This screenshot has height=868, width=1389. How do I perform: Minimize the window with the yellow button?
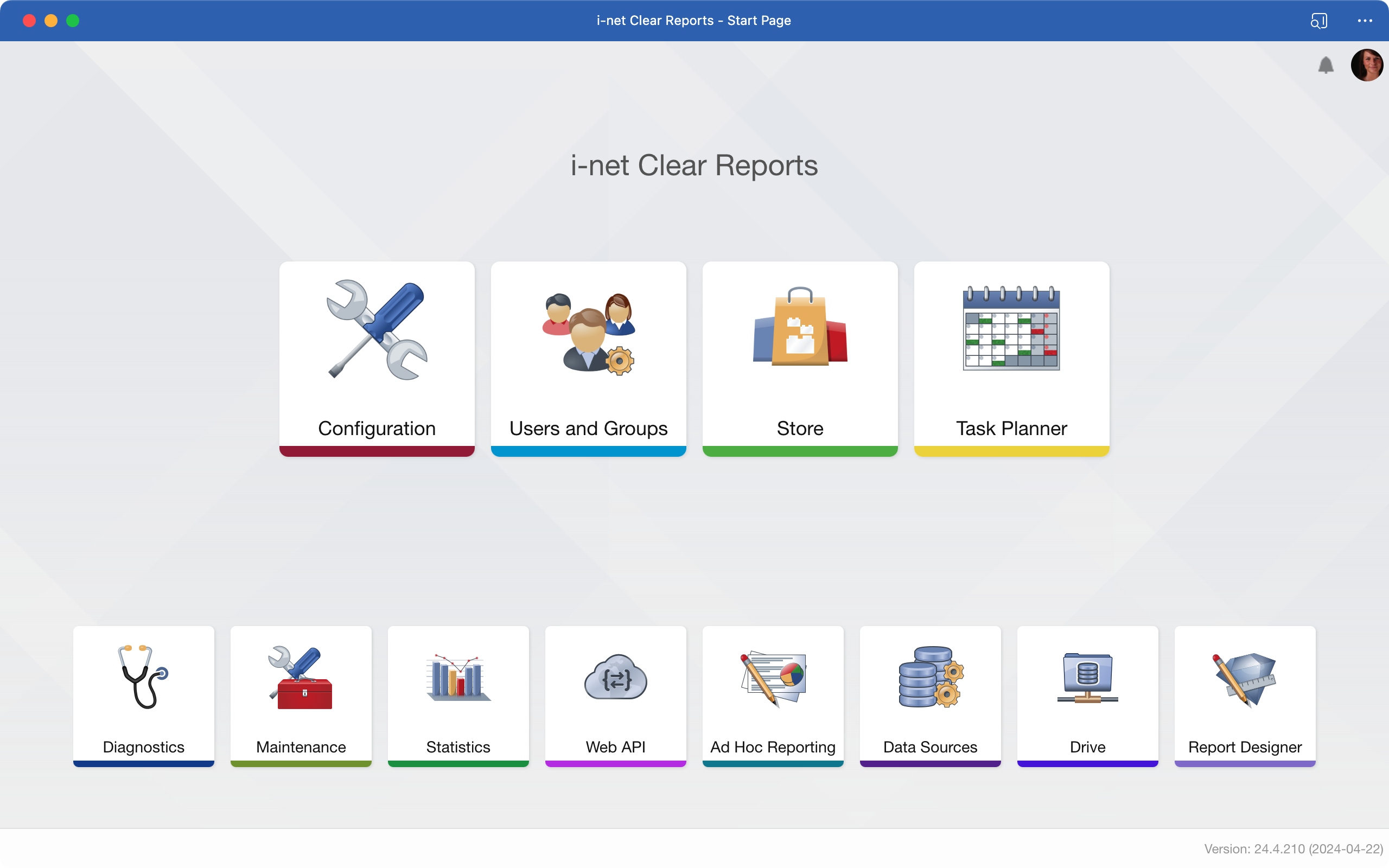(51, 21)
